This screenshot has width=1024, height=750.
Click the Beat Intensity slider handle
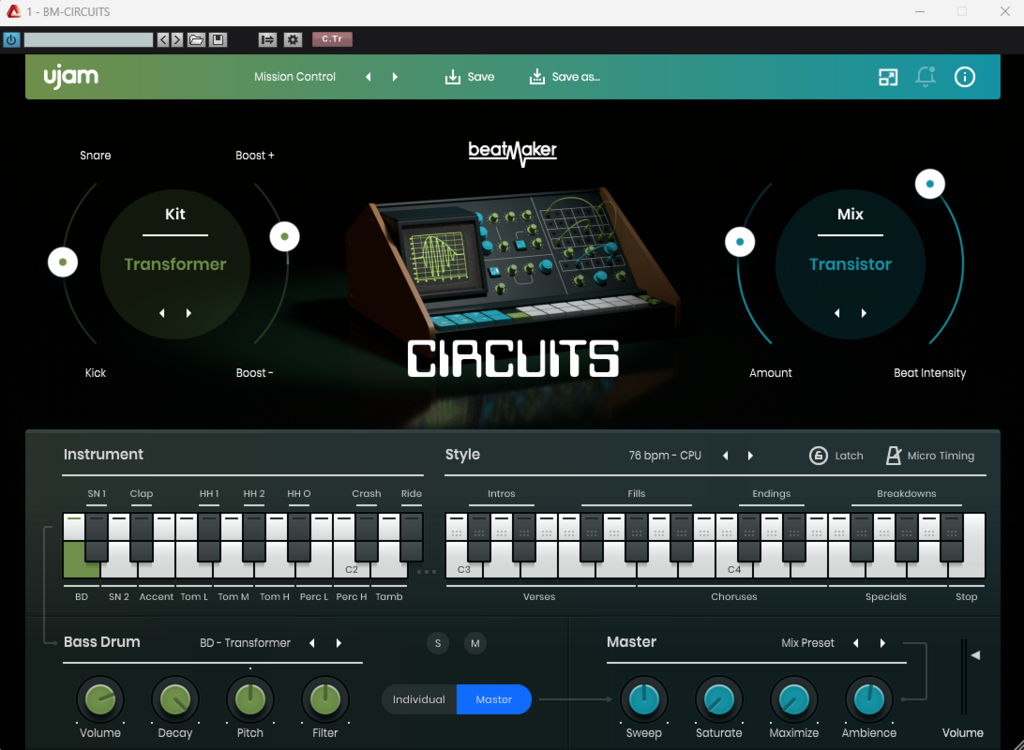click(x=930, y=184)
